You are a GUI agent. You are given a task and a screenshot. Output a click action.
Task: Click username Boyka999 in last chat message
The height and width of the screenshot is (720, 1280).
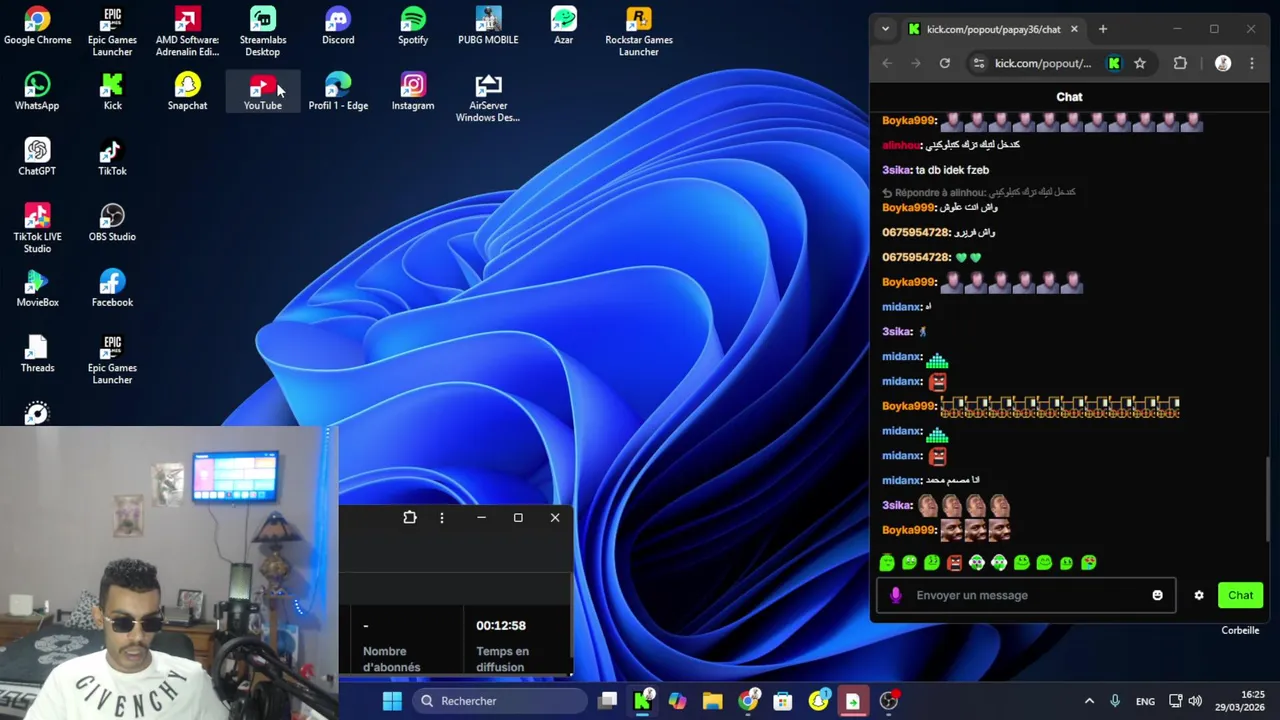[908, 530]
